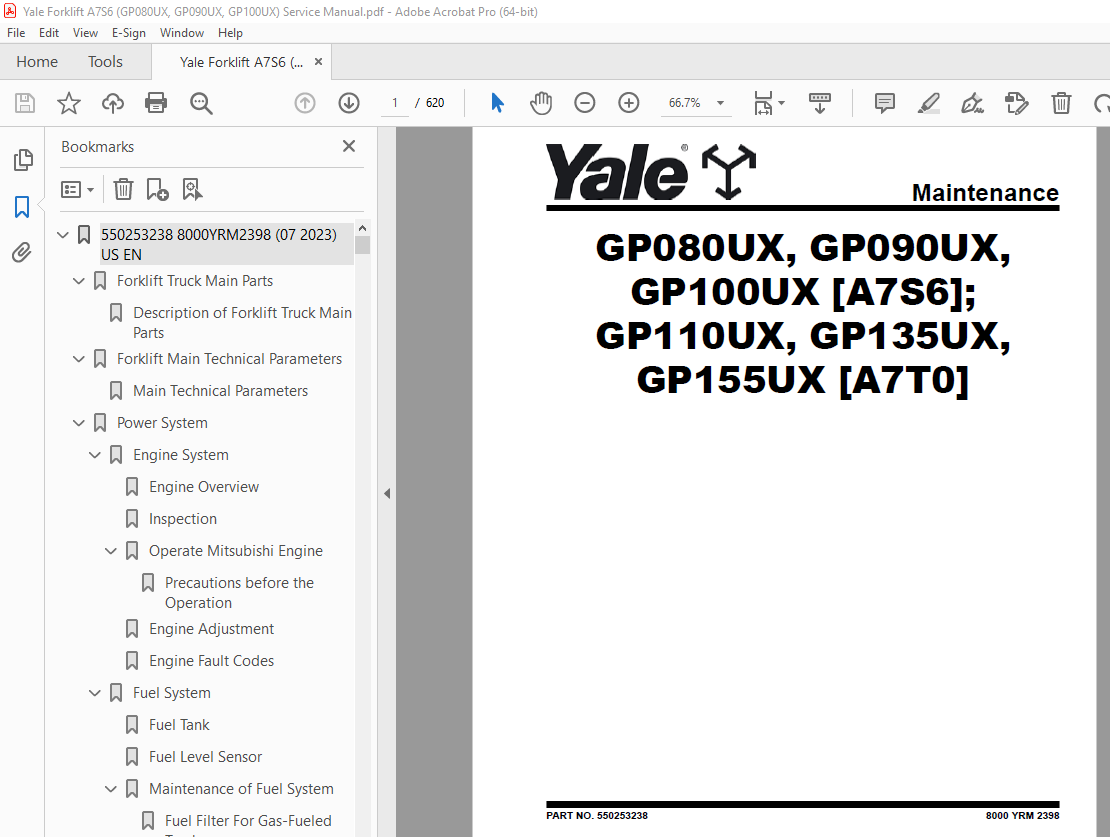Open the Edit menu

pos(49,33)
